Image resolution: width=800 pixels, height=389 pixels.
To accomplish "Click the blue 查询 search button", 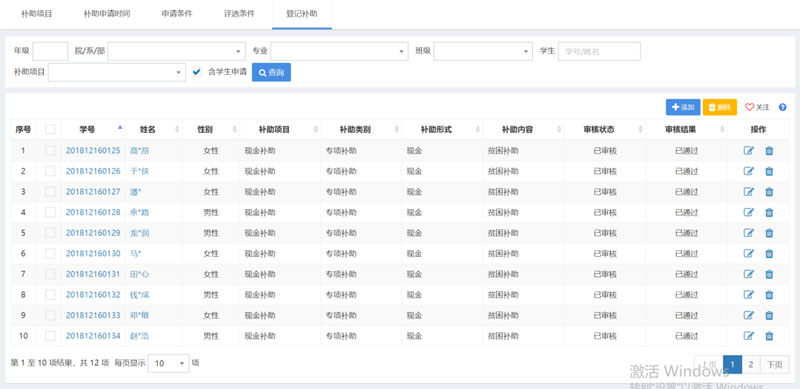I will 271,72.
